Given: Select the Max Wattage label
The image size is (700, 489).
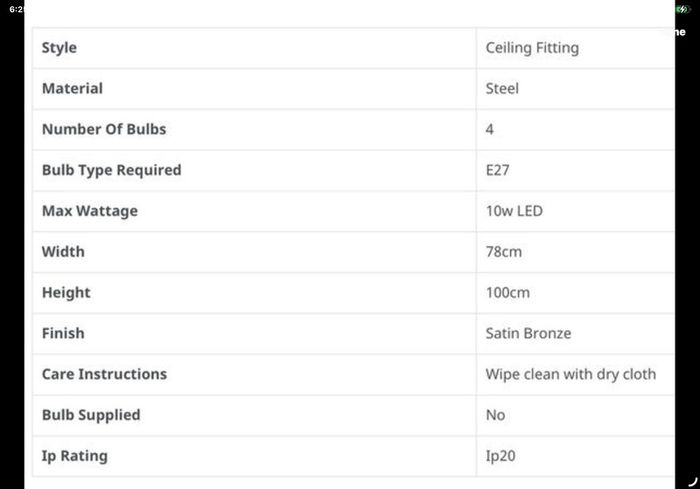Looking at the screenshot, I should coord(90,211).
